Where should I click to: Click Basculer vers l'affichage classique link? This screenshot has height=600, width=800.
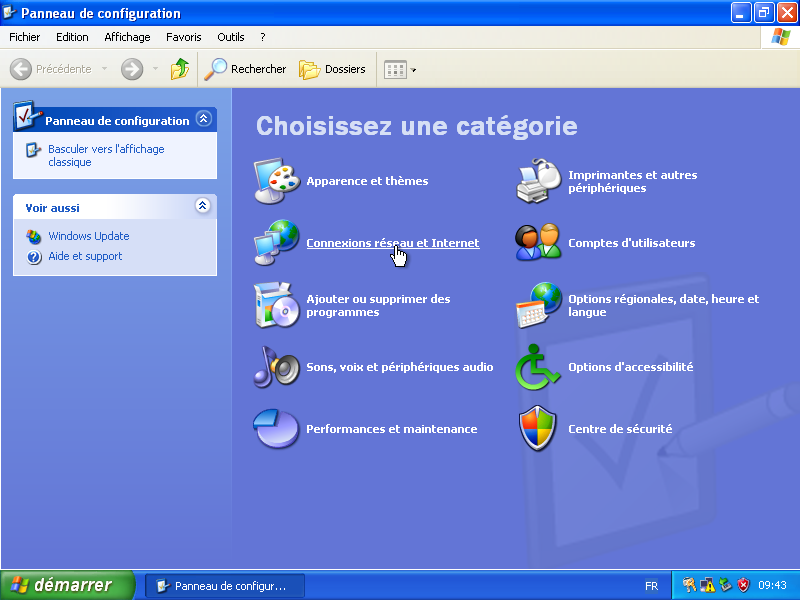tap(106, 156)
